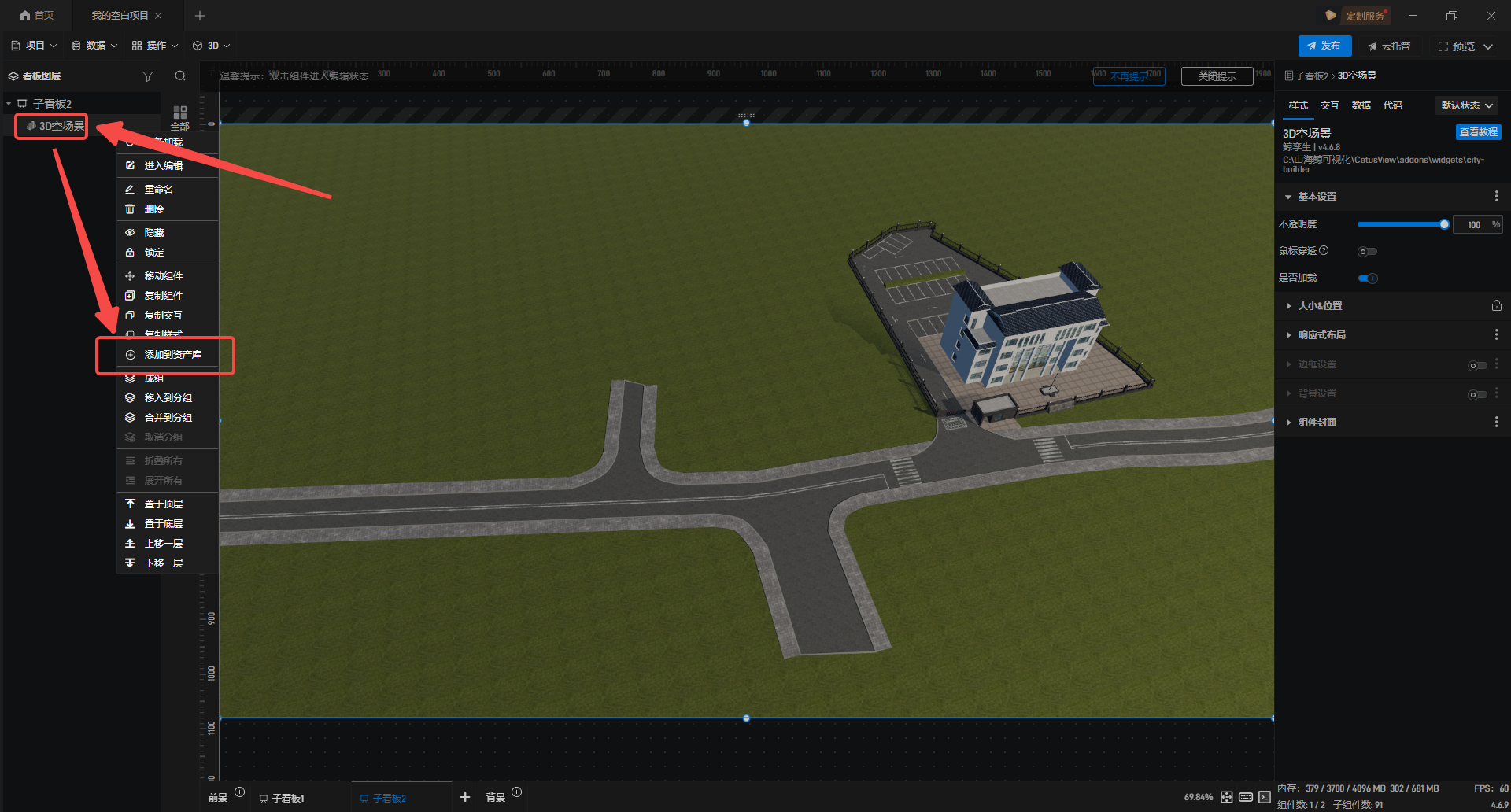Add a new sub-board with plus icon
This screenshot has height=812, width=1511.
(x=465, y=797)
